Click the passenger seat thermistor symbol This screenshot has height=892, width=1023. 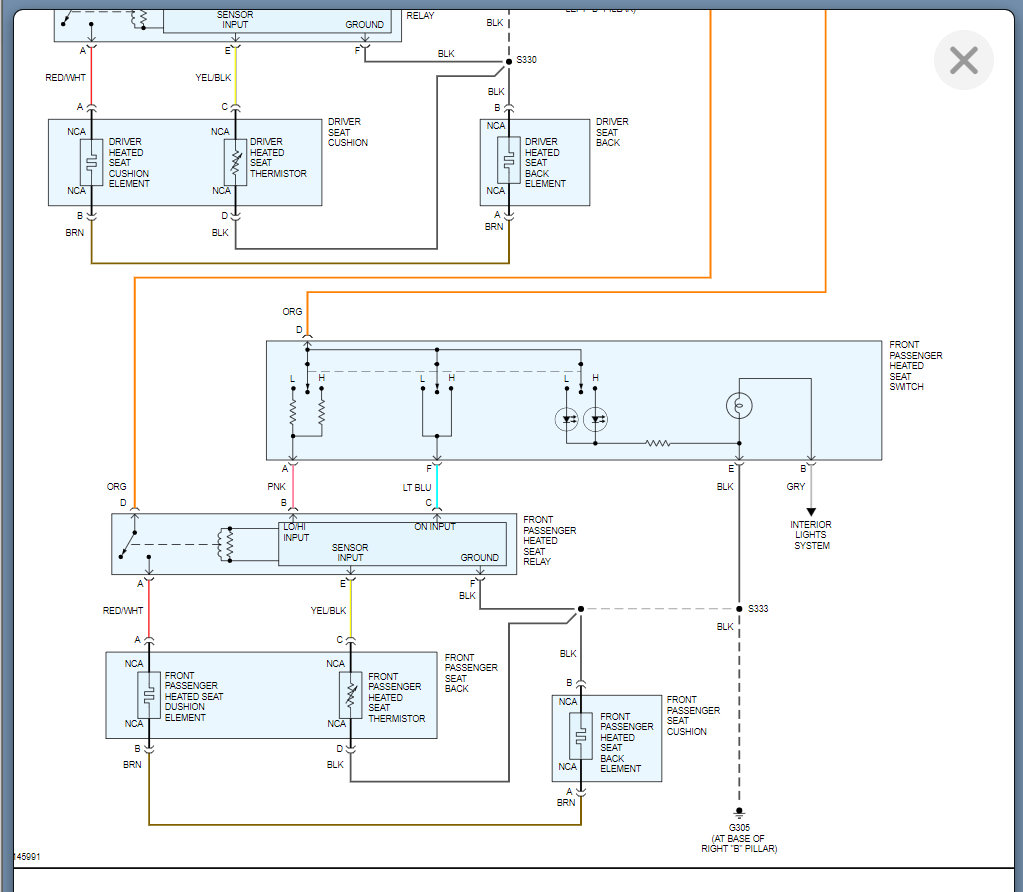(x=351, y=696)
